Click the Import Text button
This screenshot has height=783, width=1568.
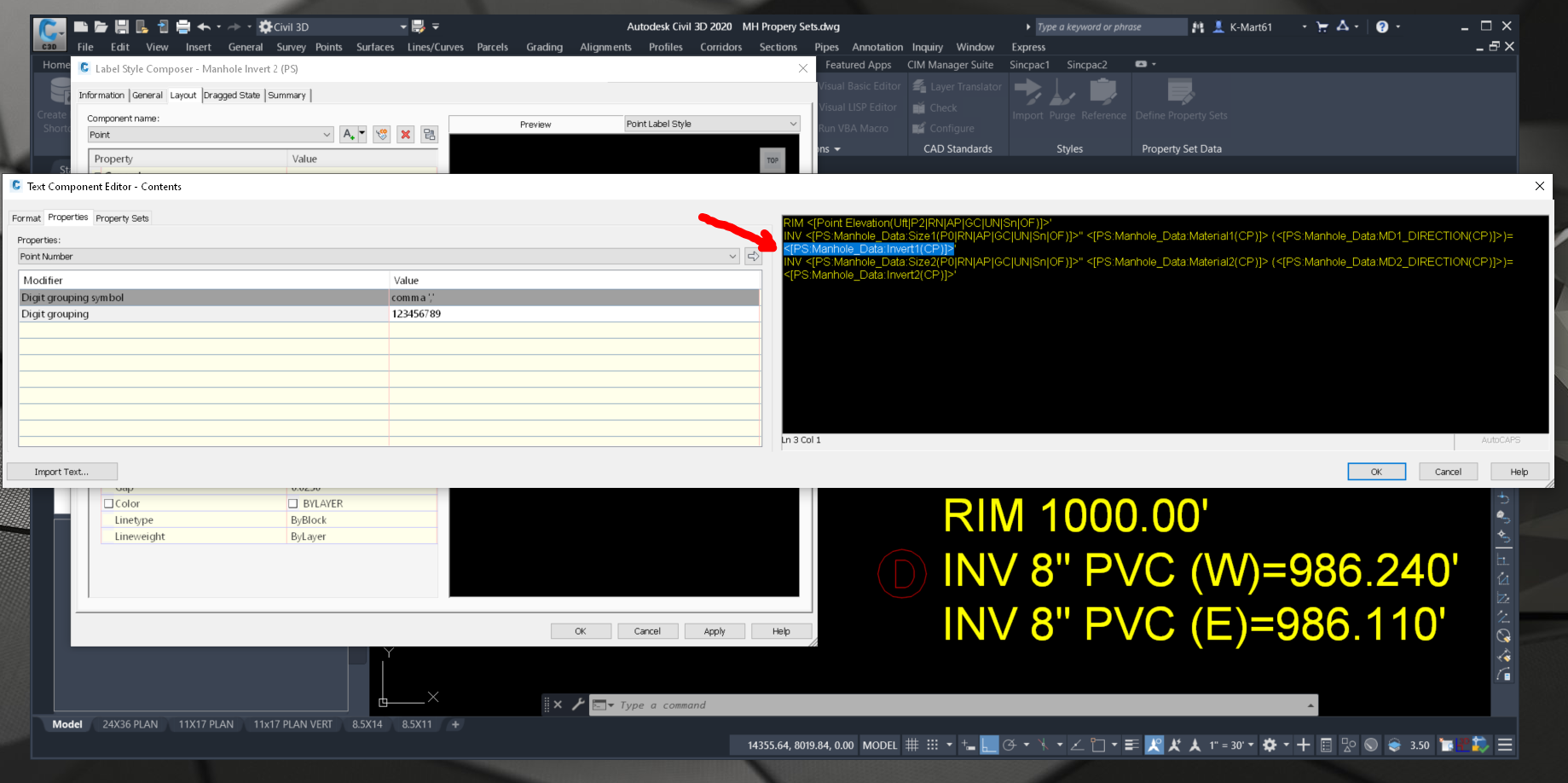click(61, 471)
